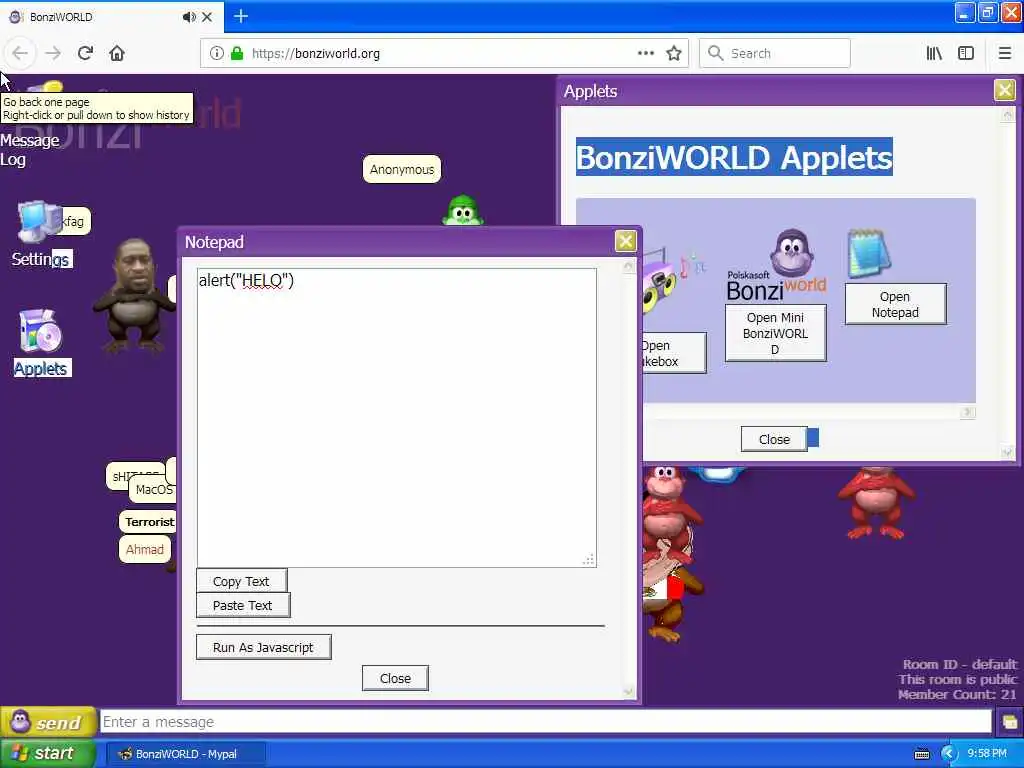Close the Notepad window with X
The width and height of the screenshot is (1024, 768).
tap(625, 241)
